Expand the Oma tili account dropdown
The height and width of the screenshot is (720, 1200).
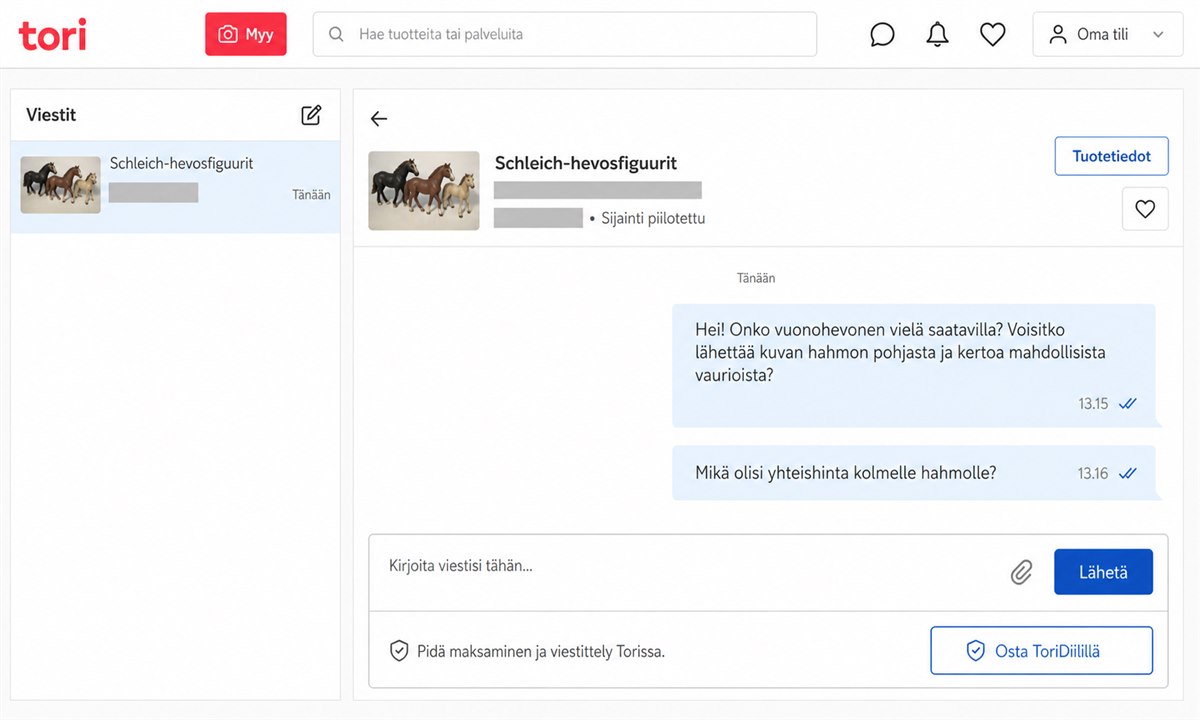coord(1107,34)
